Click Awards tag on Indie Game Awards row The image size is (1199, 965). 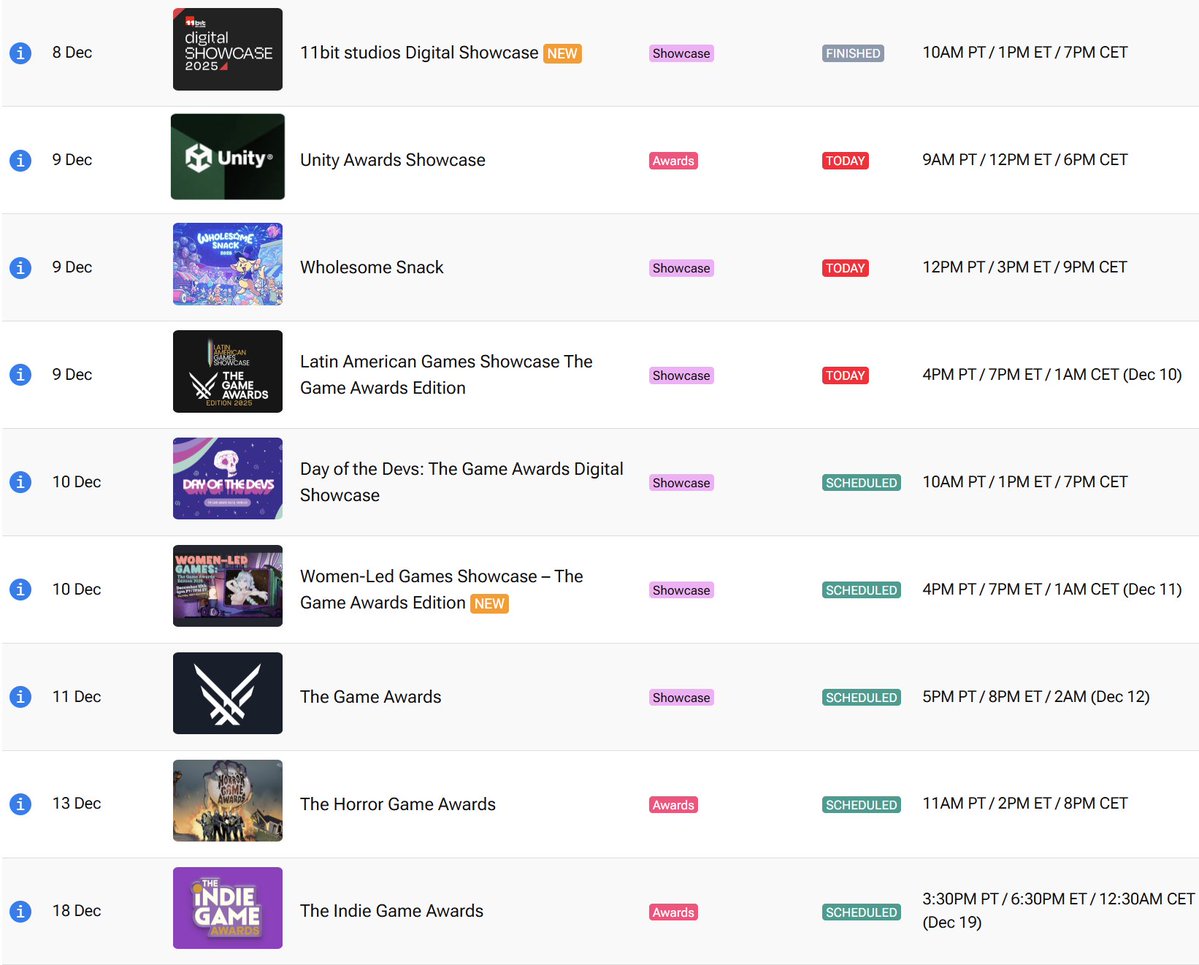click(674, 912)
